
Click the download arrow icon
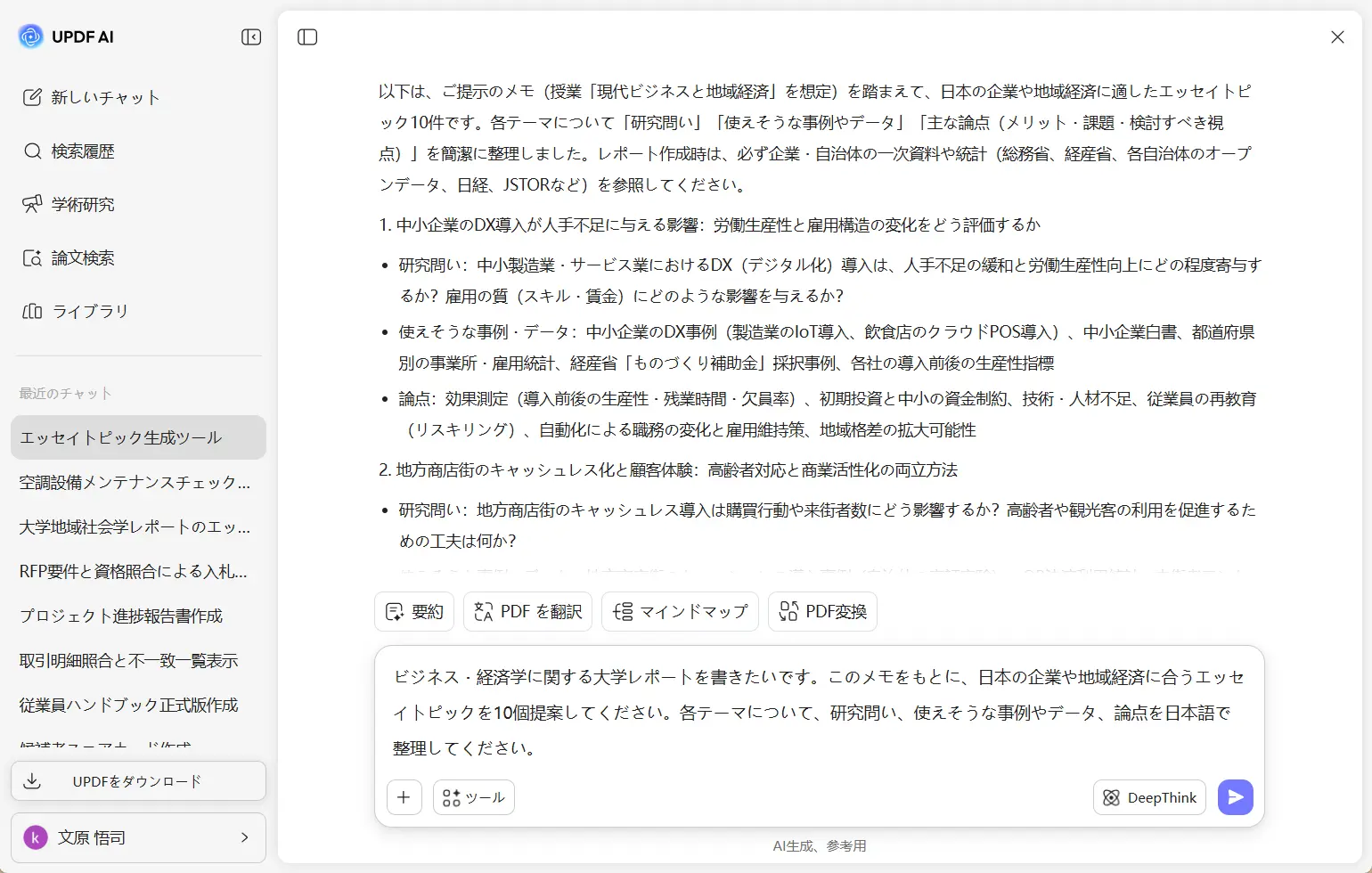pos(32,781)
